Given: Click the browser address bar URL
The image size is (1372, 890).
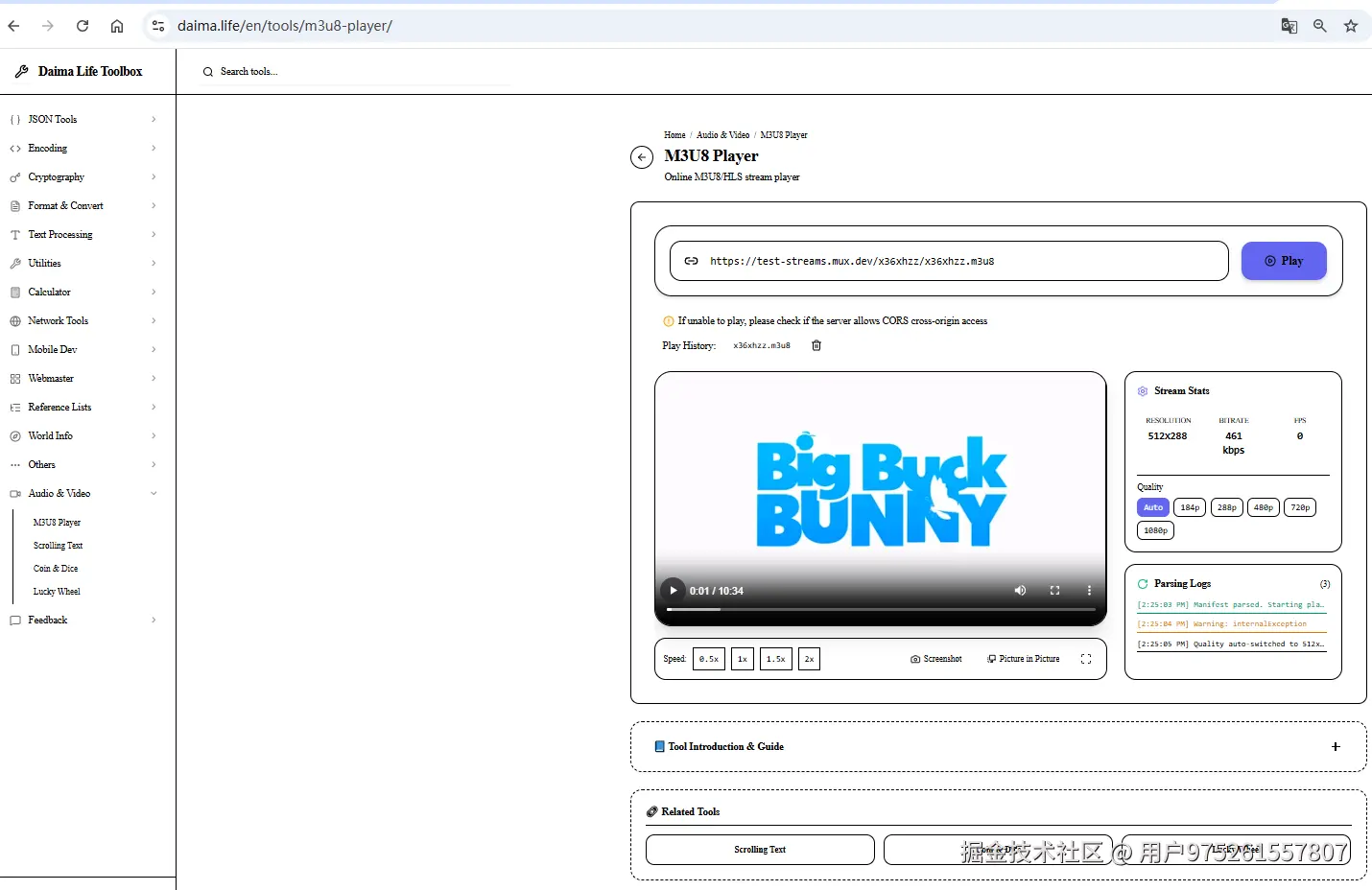Looking at the screenshot, I should click(285, 26).
